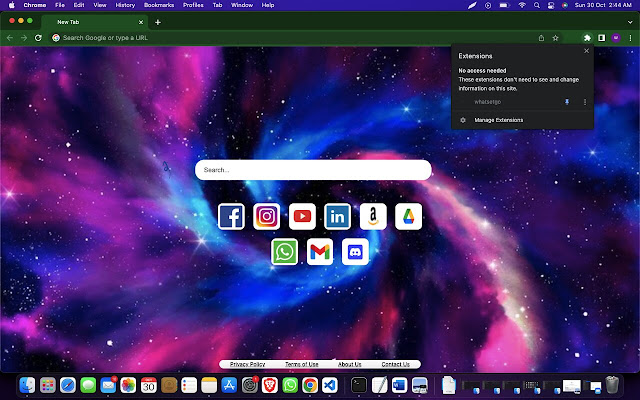
Task: Open Safari from the Dock
Action: coord(68,385)
